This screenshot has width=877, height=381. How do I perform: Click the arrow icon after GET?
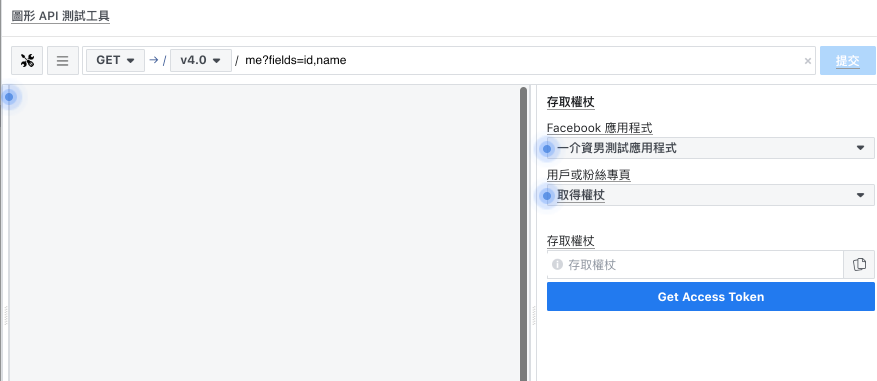154,60
